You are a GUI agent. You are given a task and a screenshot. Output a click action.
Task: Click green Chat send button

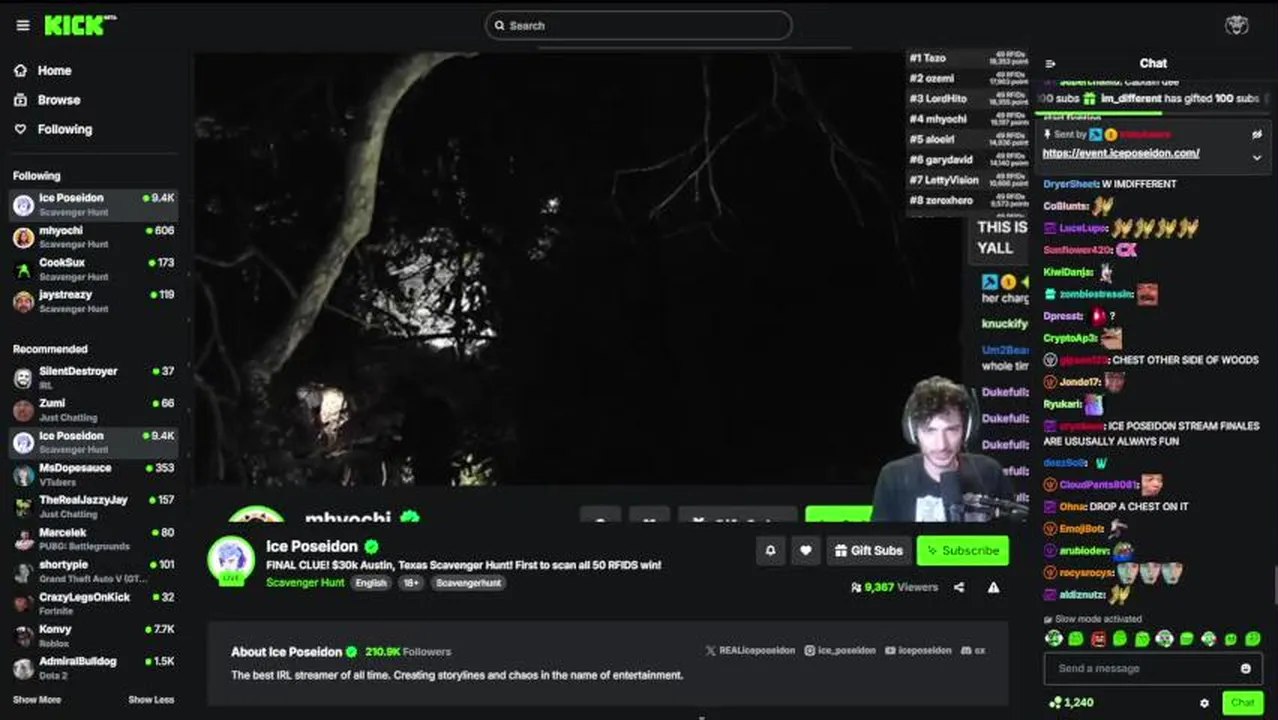pyautogui.click(x=1243, y=703)
